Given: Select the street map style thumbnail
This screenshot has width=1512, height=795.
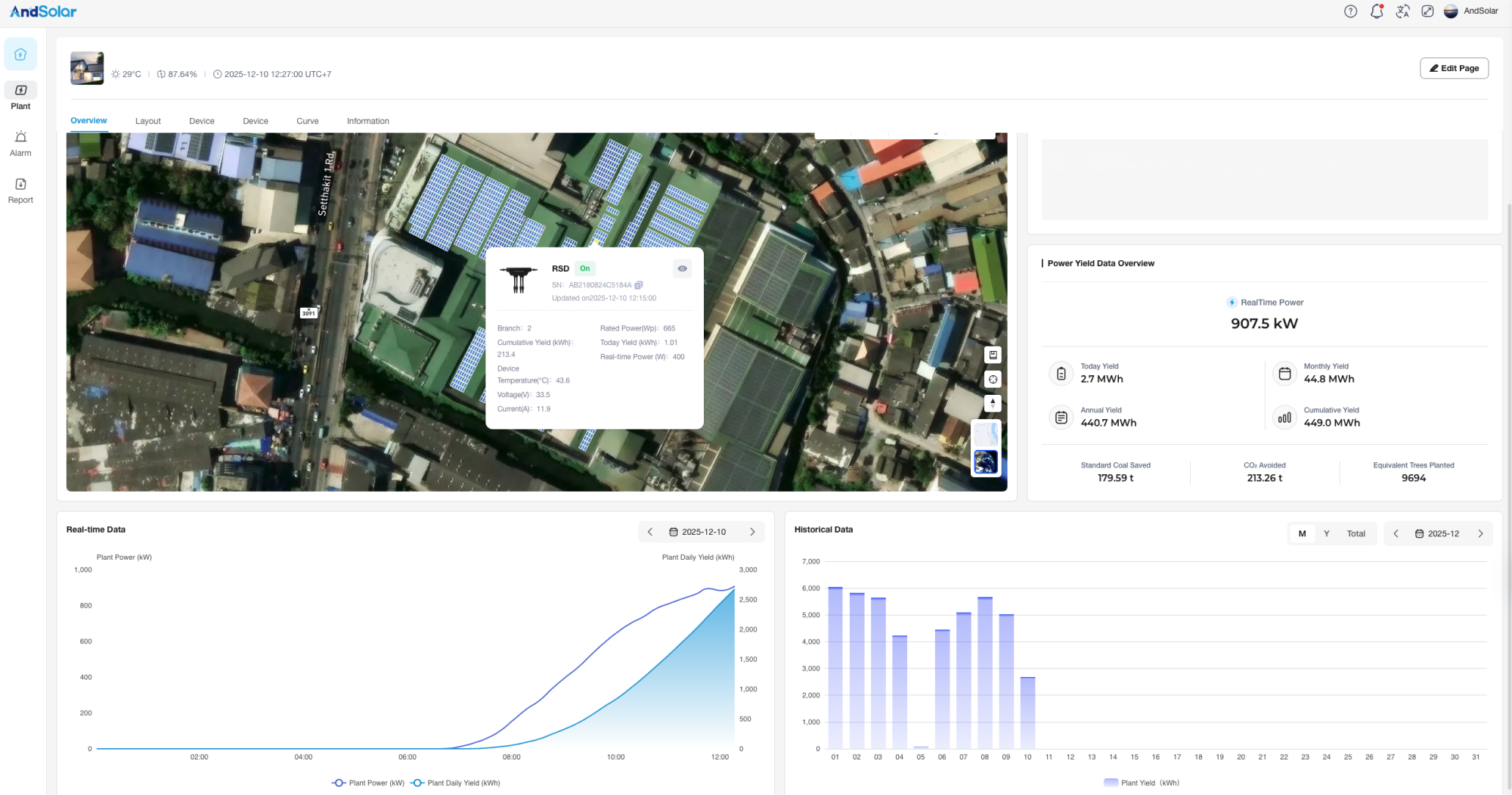Looking at the screenshot, I should click(985, 435).
